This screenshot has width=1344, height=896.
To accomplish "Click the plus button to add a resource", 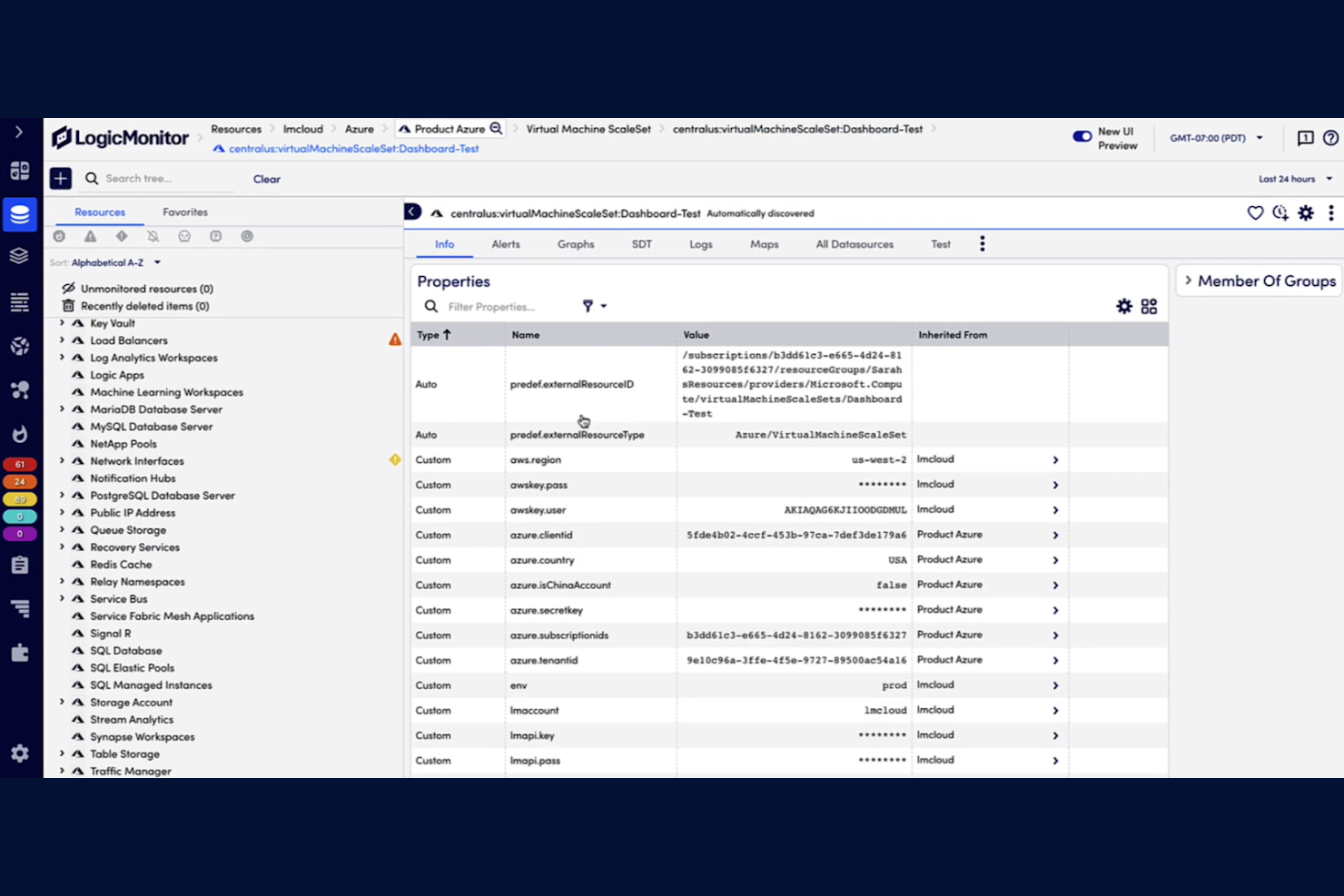I will click(60, 178).
